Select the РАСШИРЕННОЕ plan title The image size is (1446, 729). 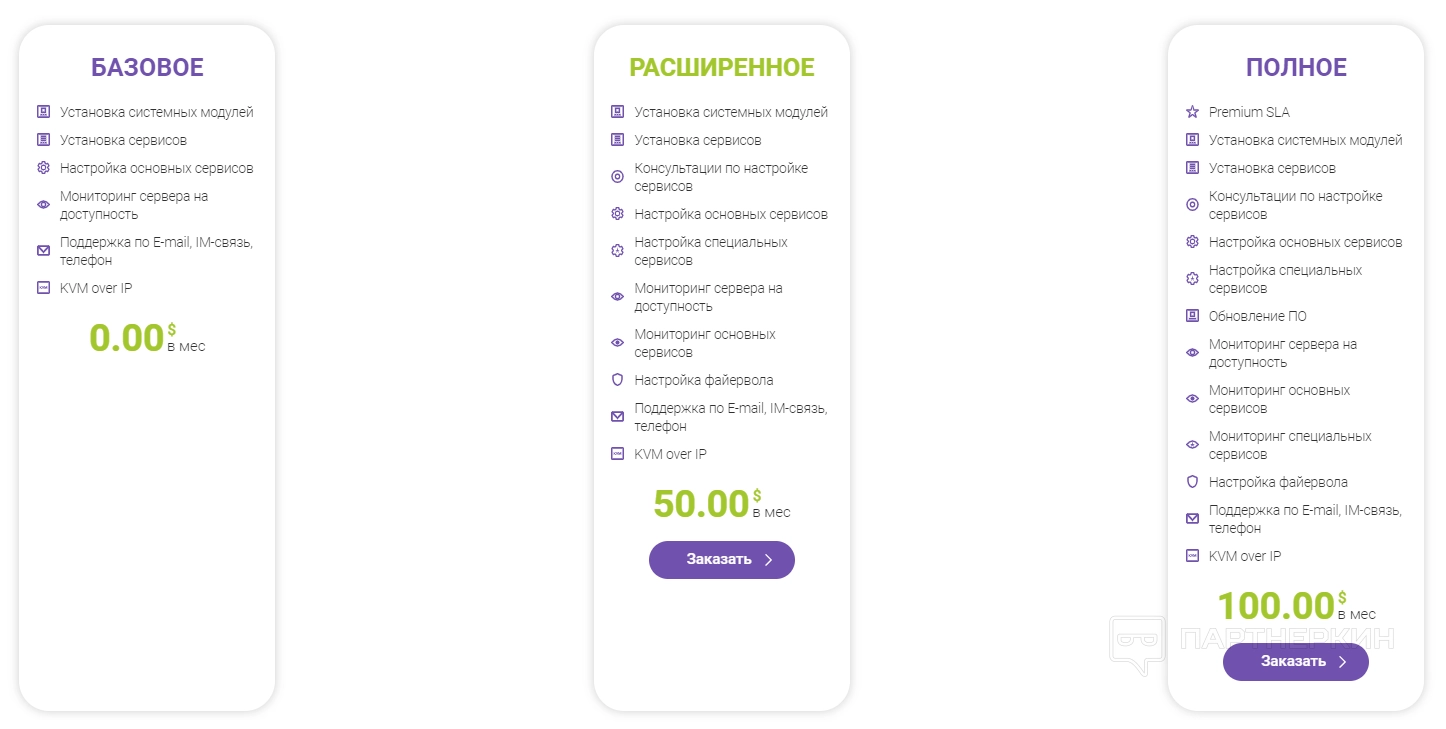click(721, 68)
